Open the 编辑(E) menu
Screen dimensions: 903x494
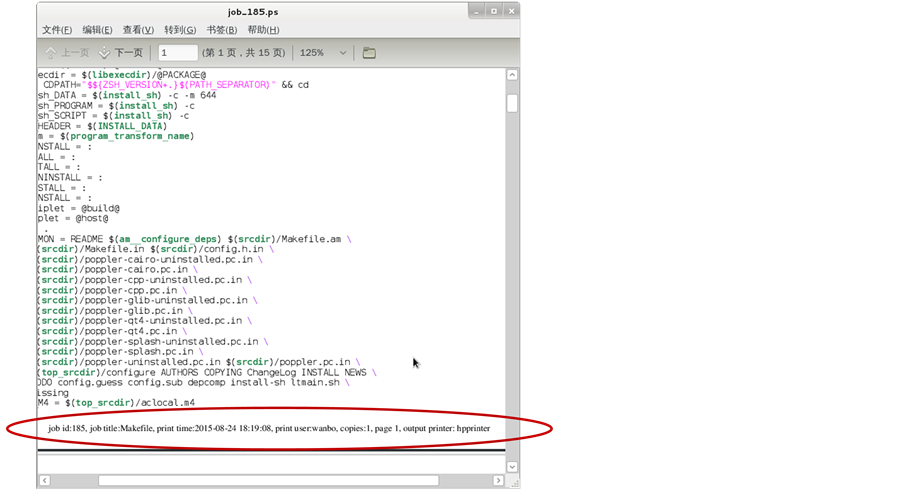[98, 30]
